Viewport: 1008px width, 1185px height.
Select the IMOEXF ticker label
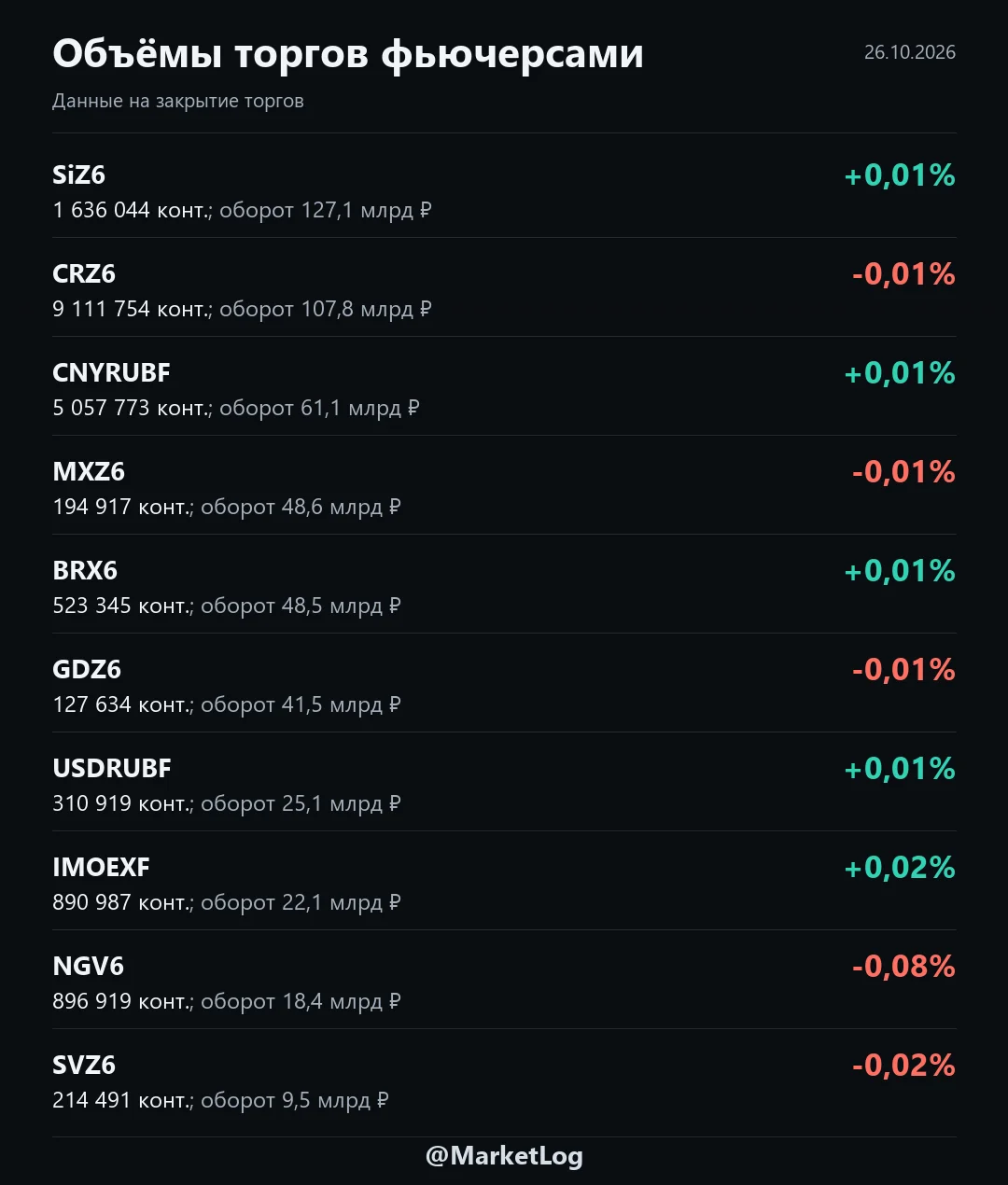[x=101, y=868]
